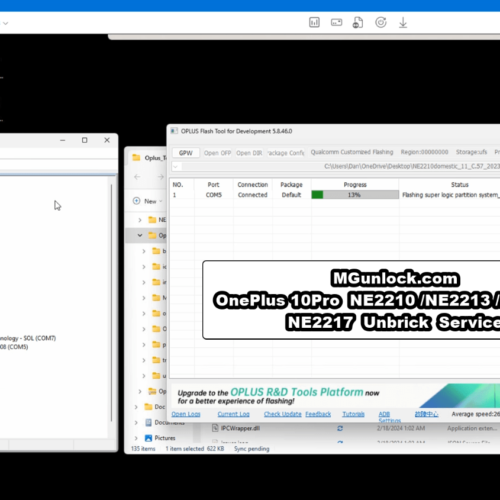Go back with File Explorer back arrow

137,177
